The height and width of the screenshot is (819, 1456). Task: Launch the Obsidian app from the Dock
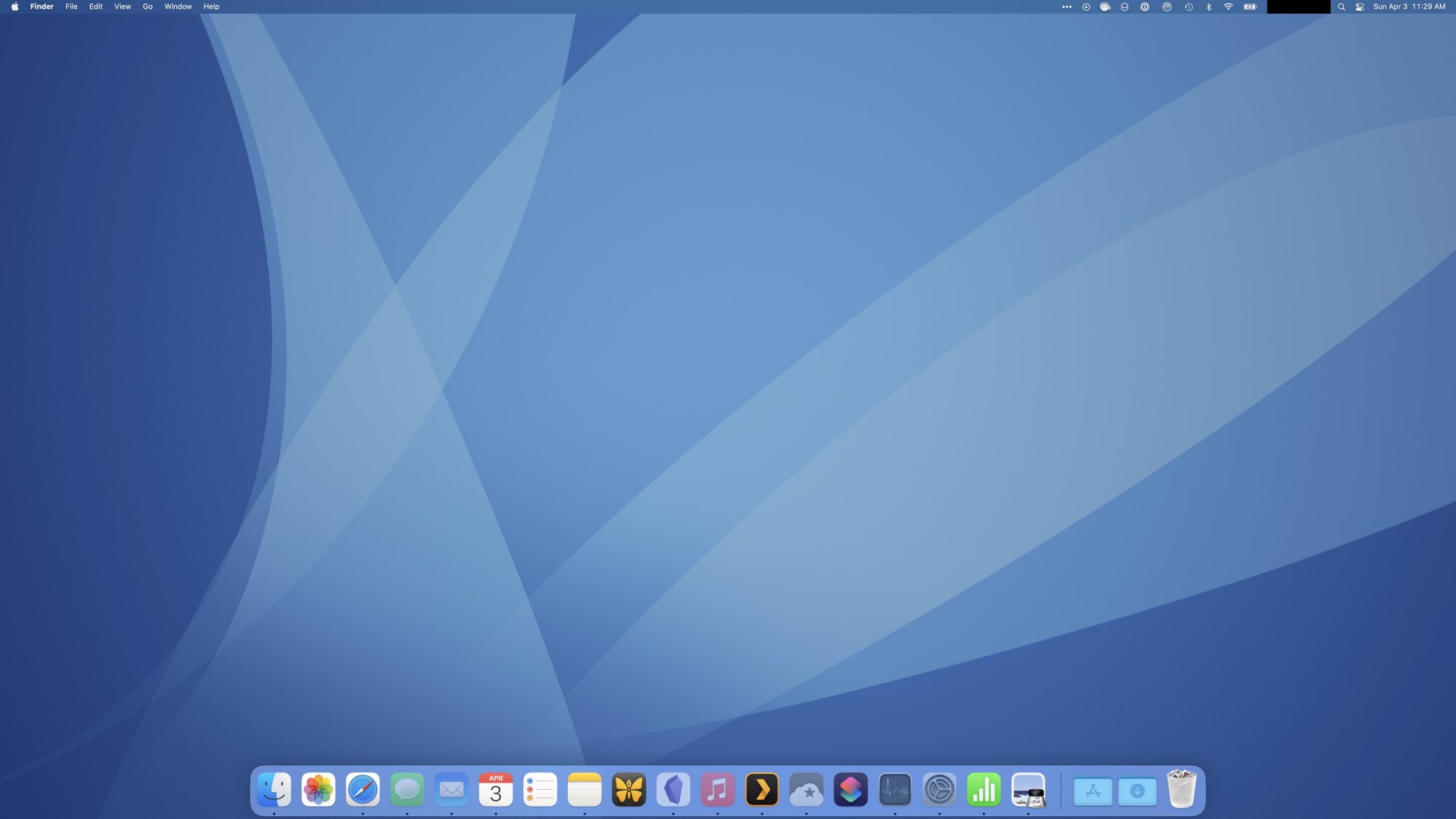[673, 790]
